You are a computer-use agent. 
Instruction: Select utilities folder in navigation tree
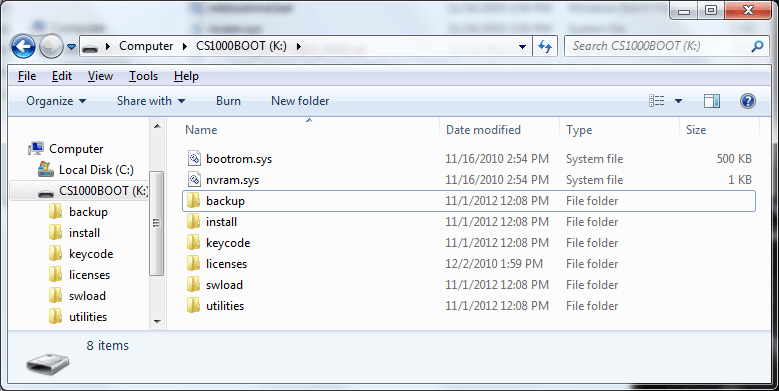(x=88, y=316)
